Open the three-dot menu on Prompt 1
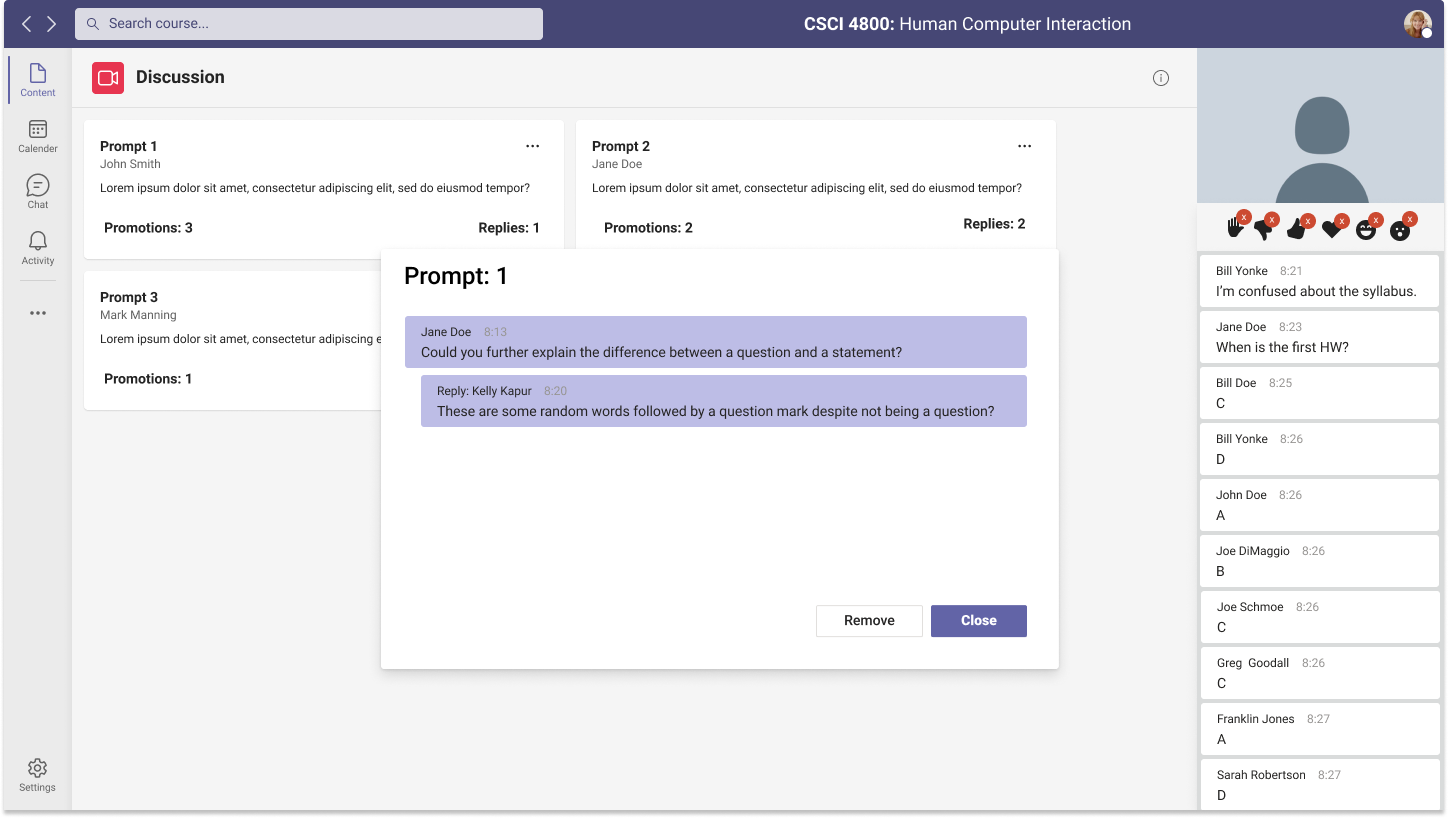1448x818 pixels. 533,146
